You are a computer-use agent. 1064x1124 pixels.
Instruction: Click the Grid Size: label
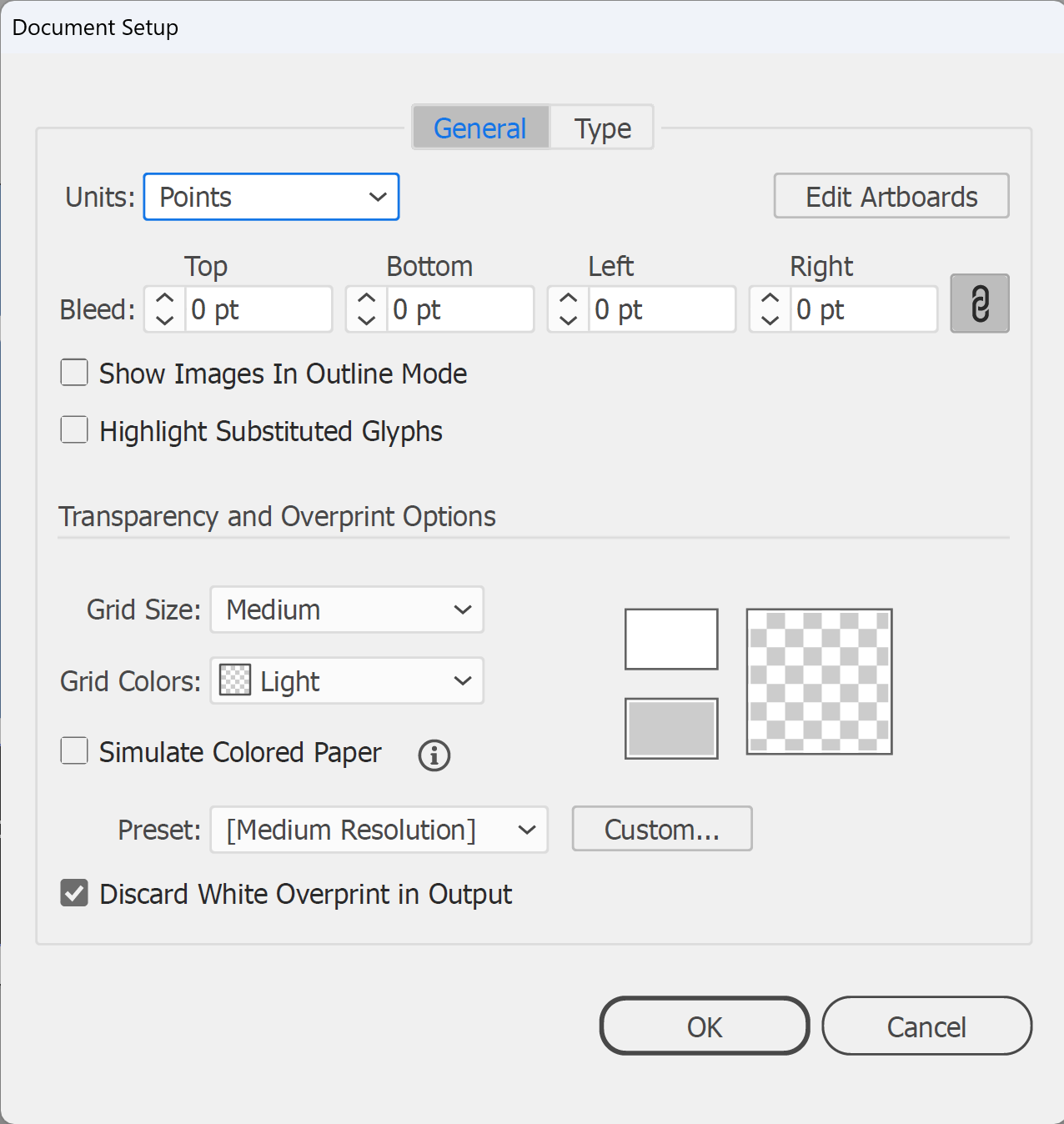point(143,610)
